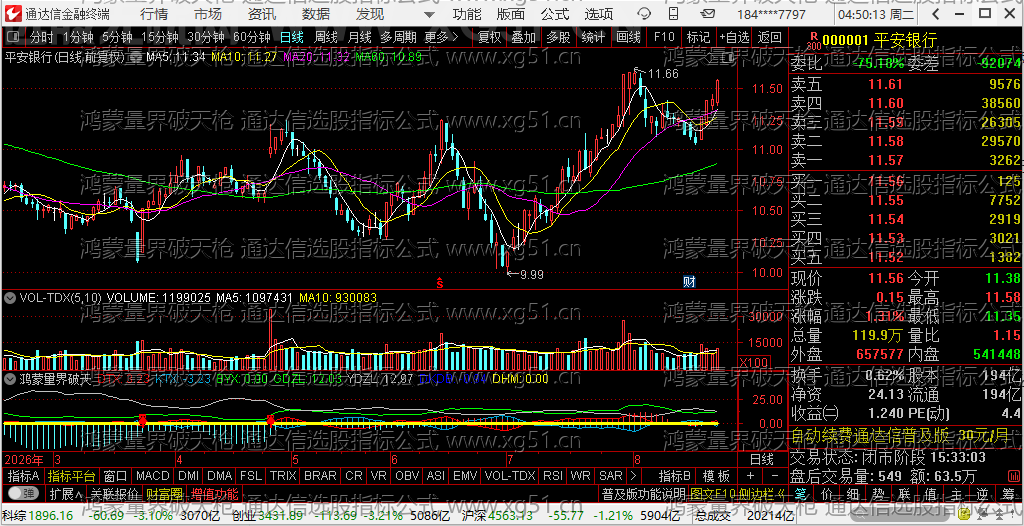Open the 行情 menu
Viewport: 1024px width, 526px height.
click(153, 14)
